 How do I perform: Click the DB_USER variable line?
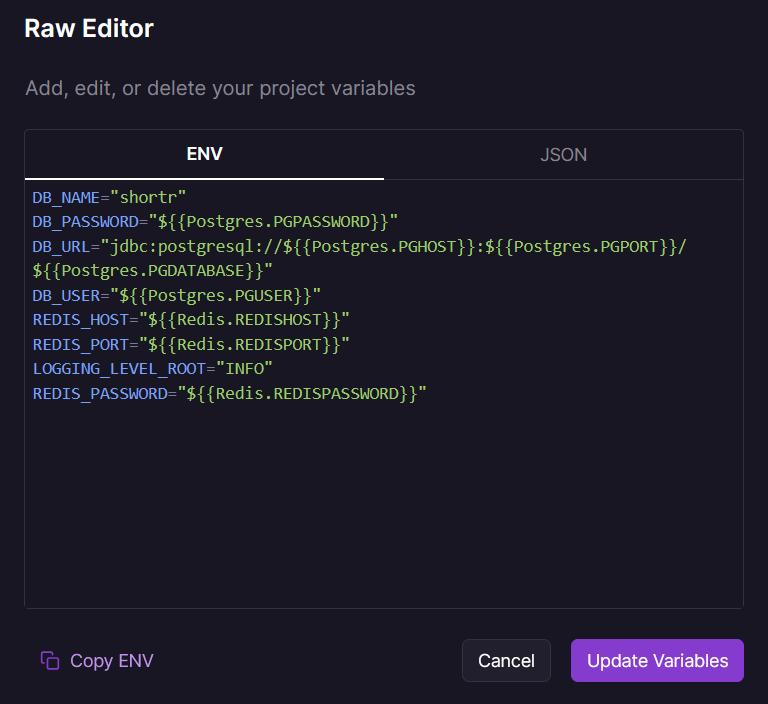[x=176, y=296]
